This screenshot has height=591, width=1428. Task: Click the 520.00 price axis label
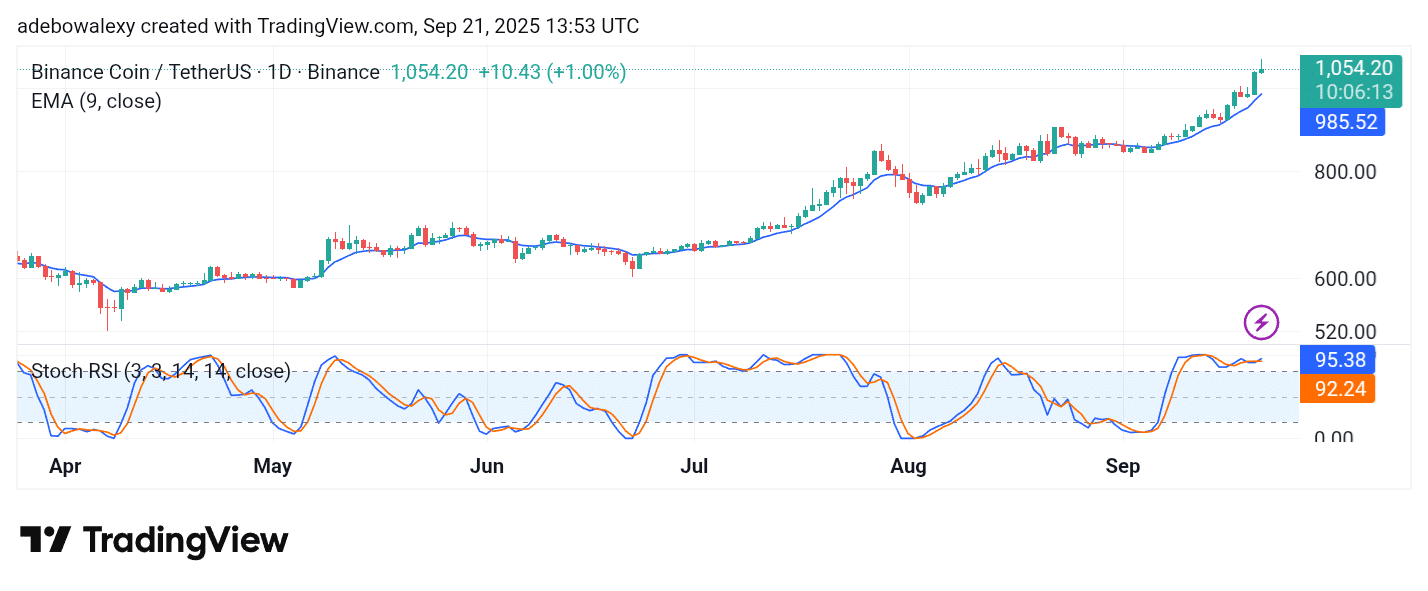pos(1344,331)
